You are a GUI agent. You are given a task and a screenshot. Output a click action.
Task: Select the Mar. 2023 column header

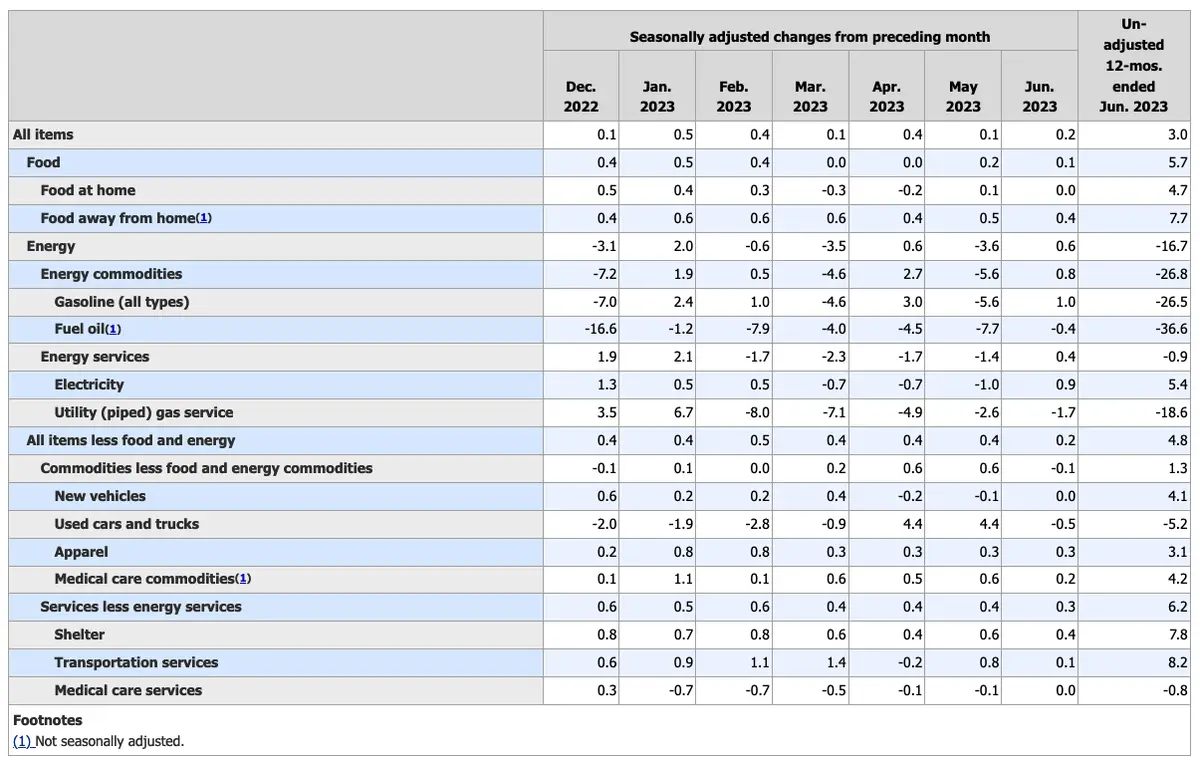(810, 97)
